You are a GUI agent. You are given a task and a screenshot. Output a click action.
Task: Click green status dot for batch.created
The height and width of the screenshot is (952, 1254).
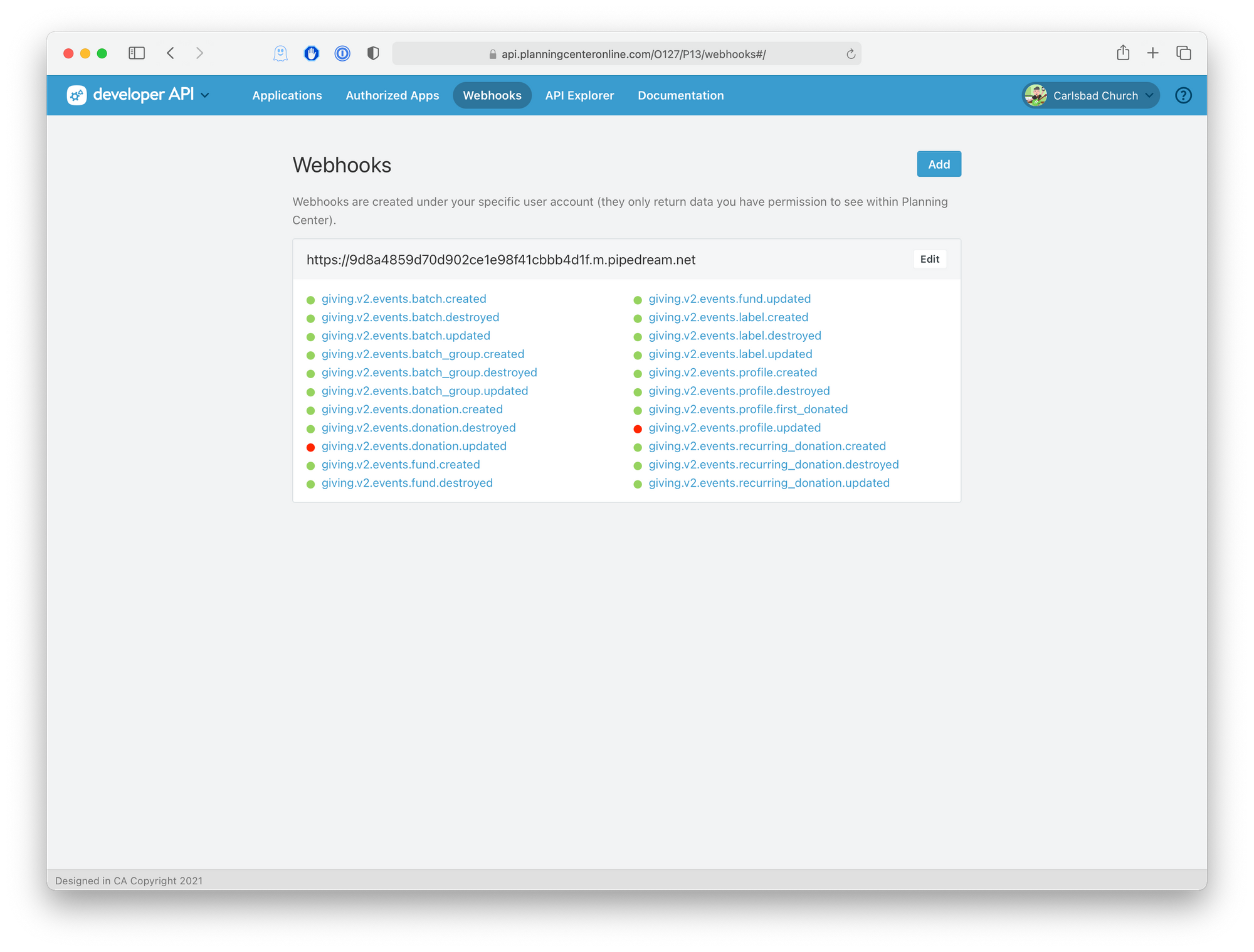[310, 300]
